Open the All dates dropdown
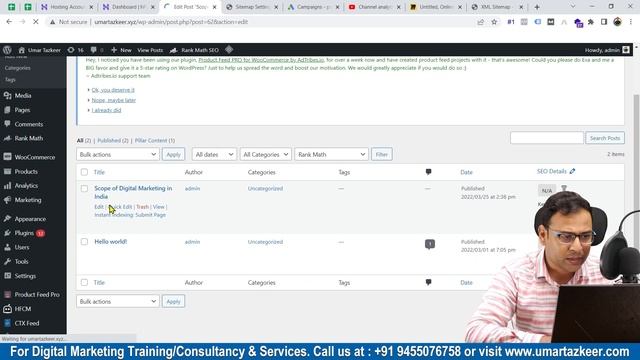Screen dimensions: 640x360 (x=214, y=154)
